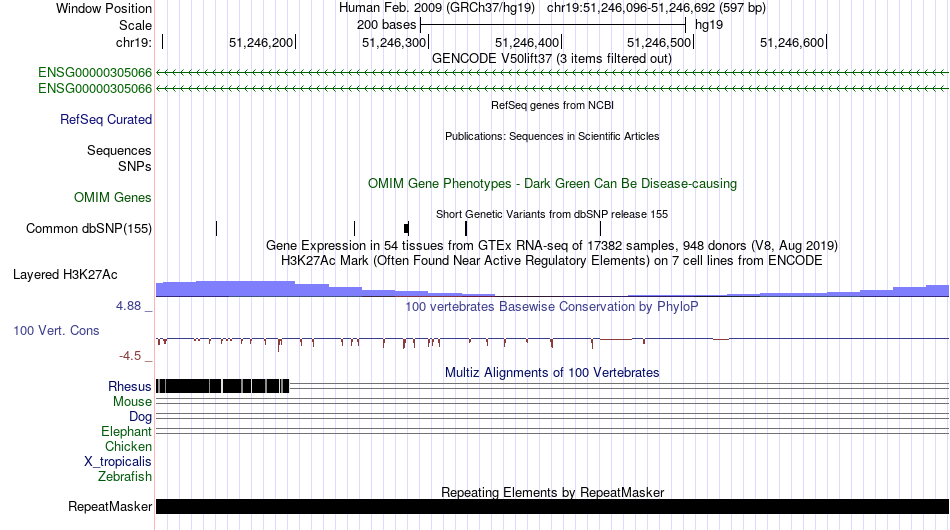Select the Elephant alignment label

point(126,431)
